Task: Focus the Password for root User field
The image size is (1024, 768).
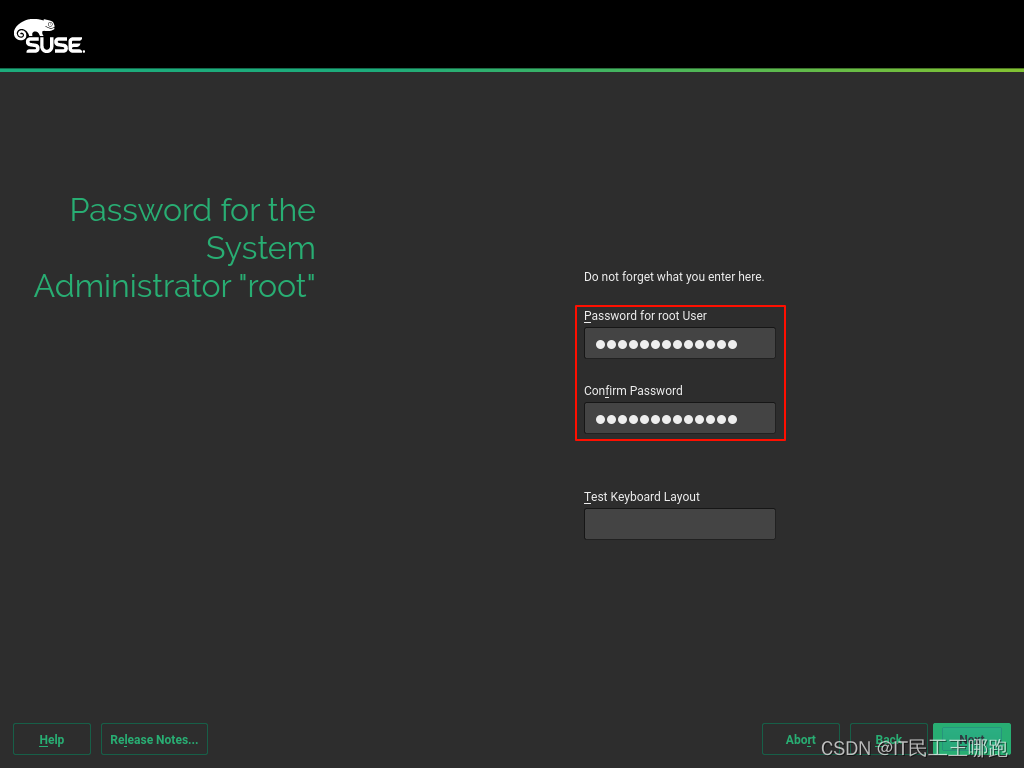Action: click(679, 342)
